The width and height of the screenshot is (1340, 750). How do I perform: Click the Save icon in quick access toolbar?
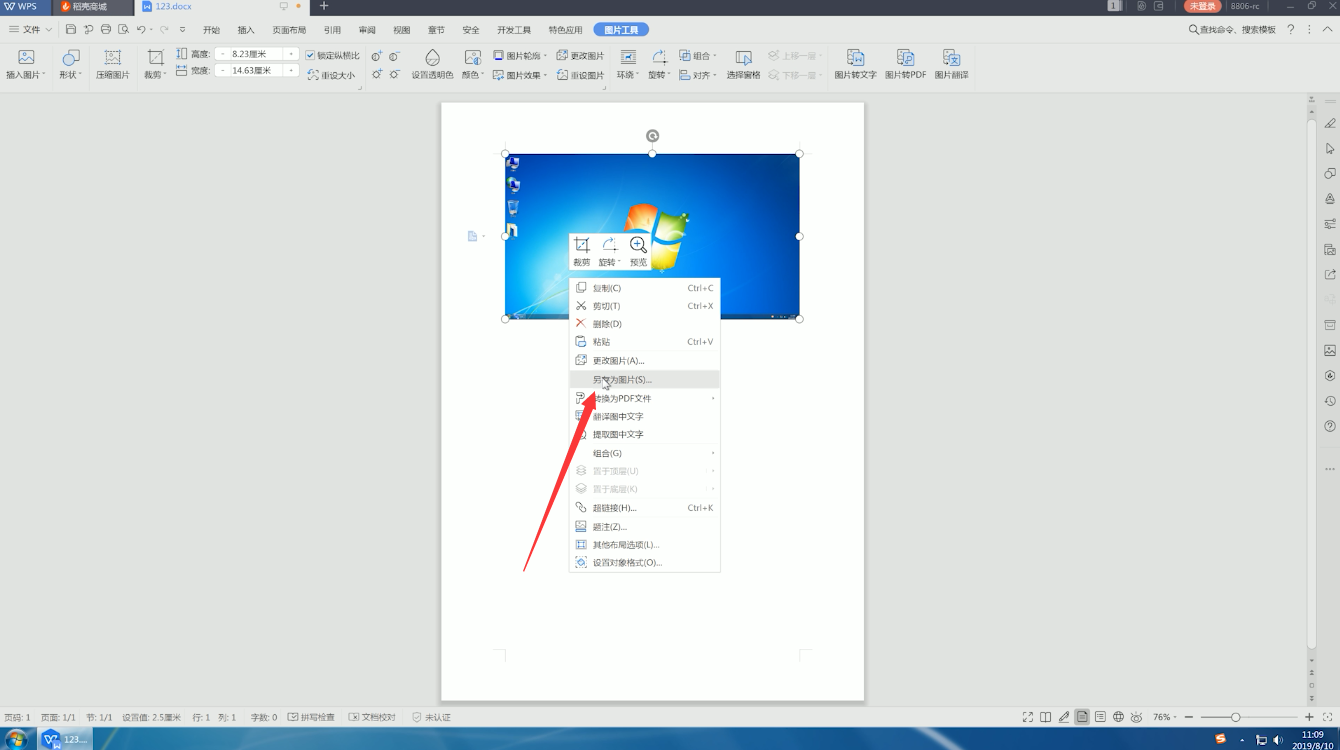[x=71, y=30]
